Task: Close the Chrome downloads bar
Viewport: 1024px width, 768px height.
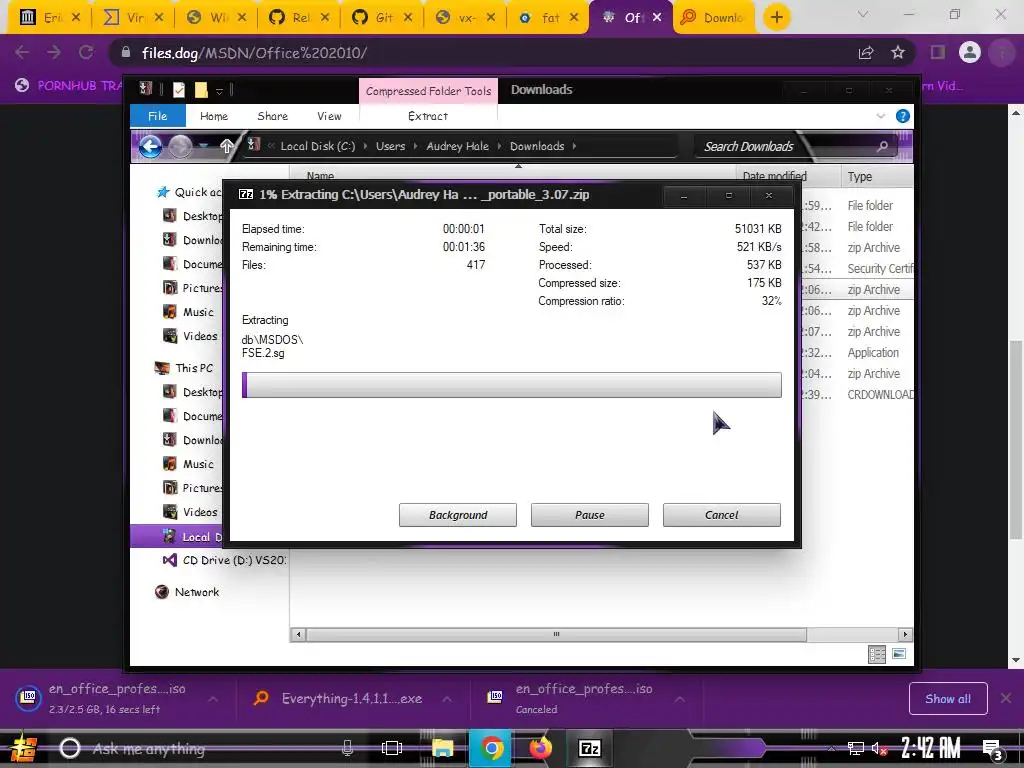Action: (1006, 699)
